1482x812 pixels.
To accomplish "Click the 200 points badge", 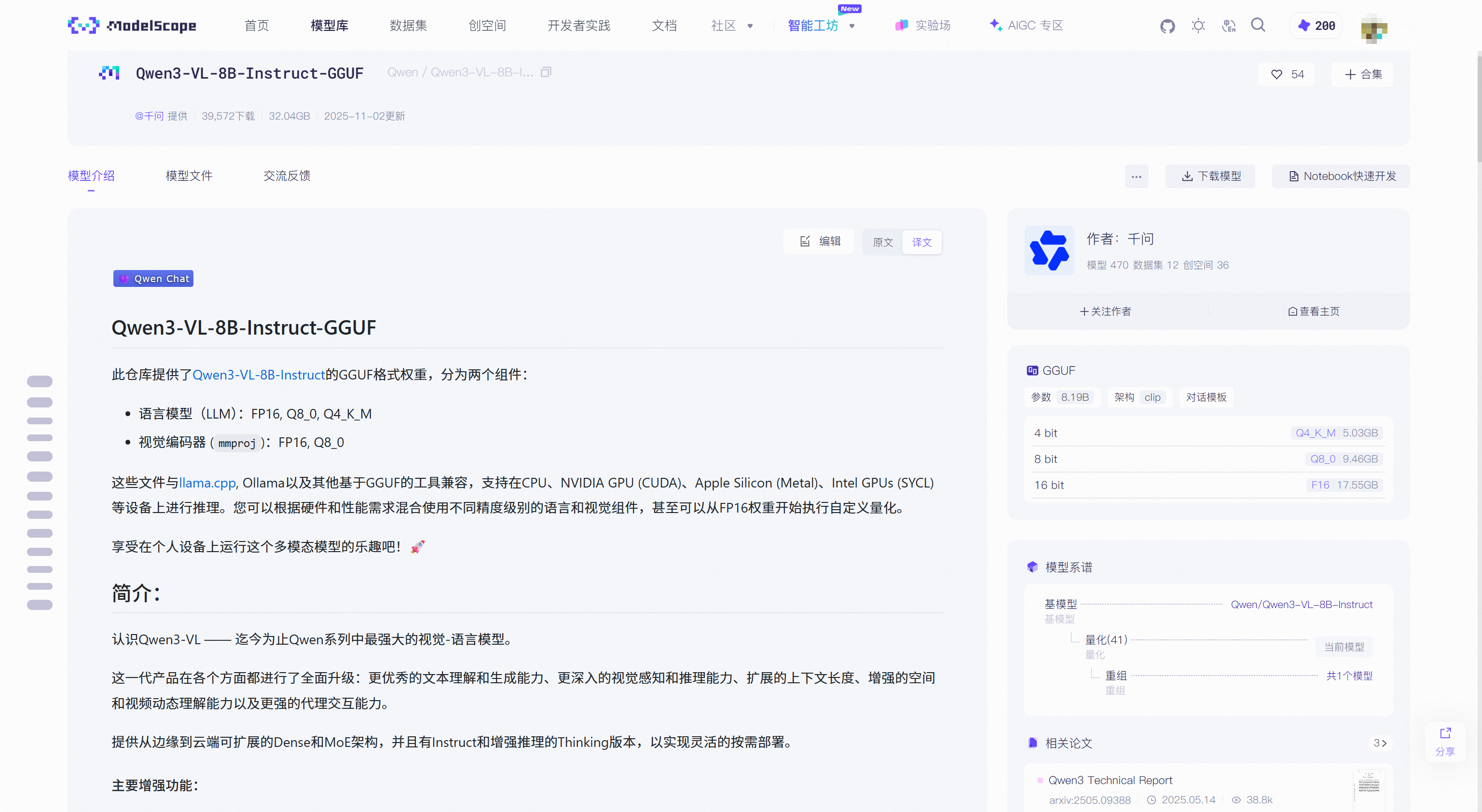I will pyautogui.click(x=1317, y=26).
